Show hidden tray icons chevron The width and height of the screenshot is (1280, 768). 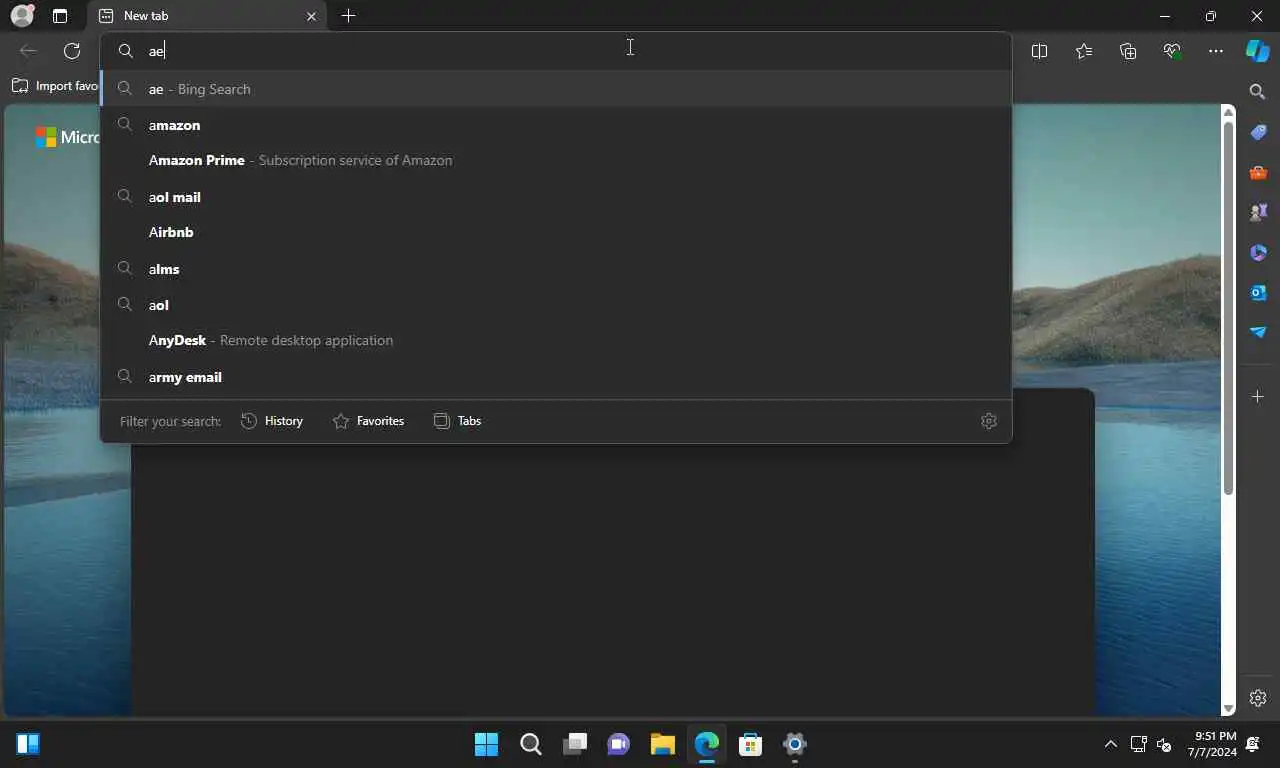click(x=1111, y=744)
